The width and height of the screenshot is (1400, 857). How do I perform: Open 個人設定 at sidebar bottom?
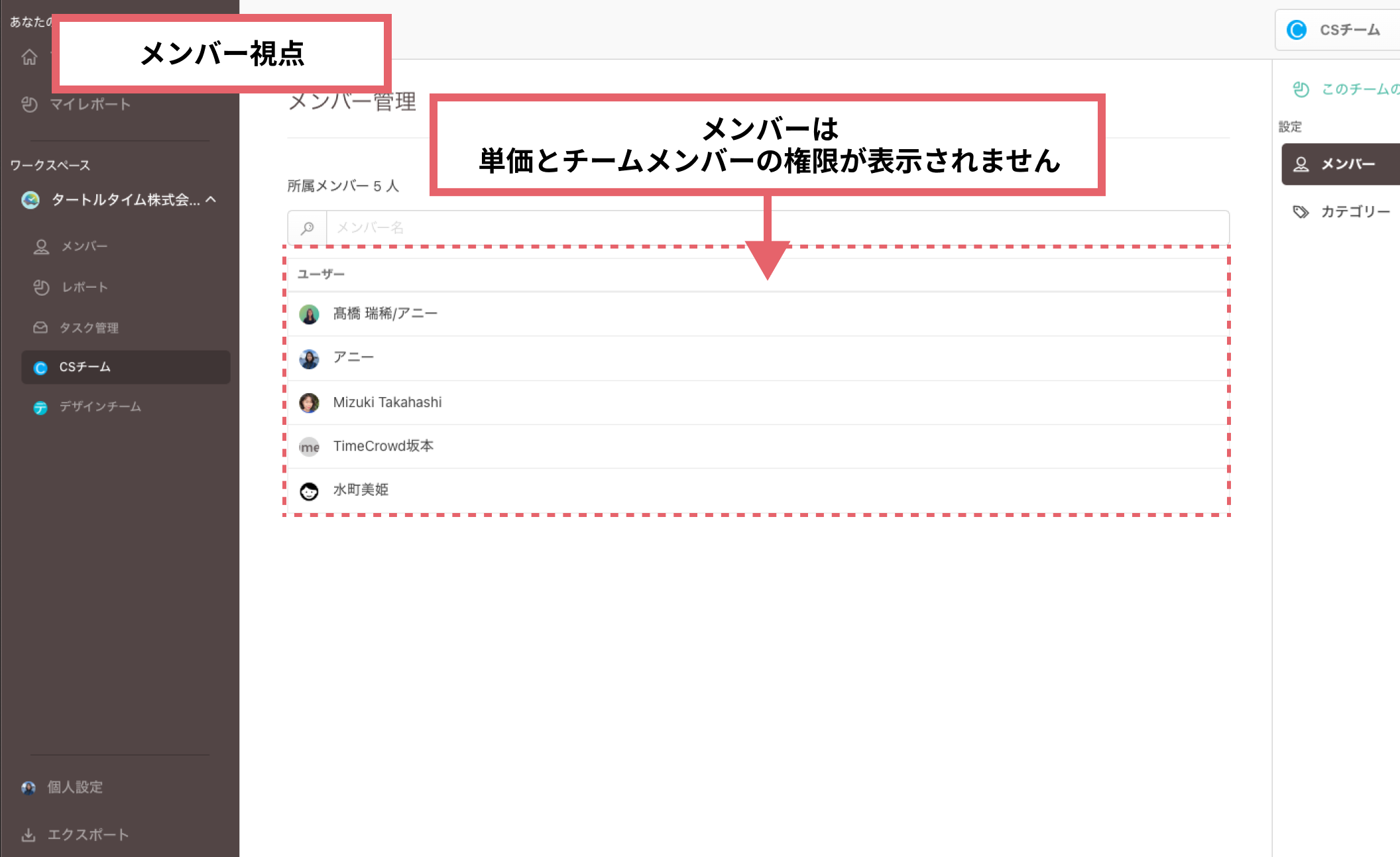[74, 787]
